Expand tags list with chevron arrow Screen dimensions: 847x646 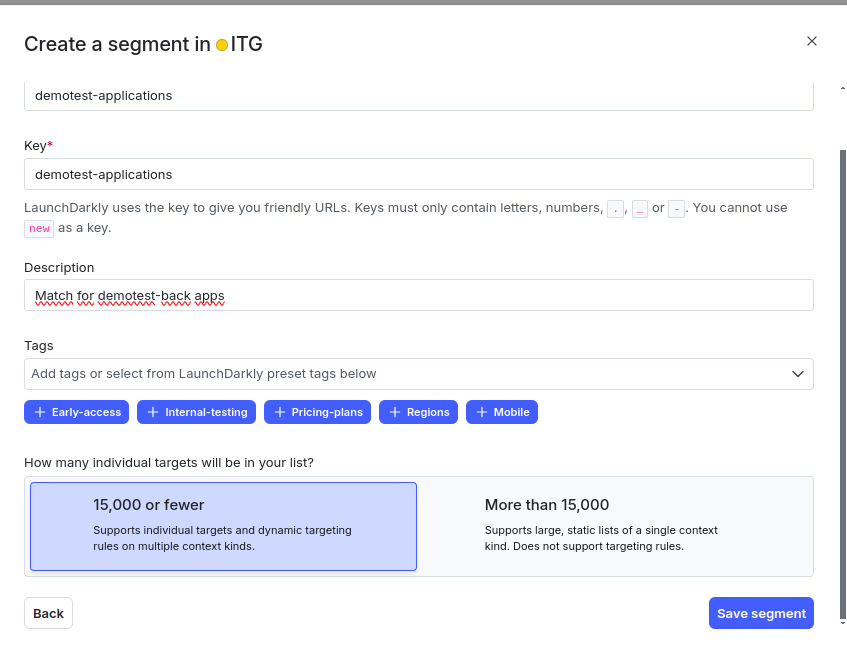point(798,374)
